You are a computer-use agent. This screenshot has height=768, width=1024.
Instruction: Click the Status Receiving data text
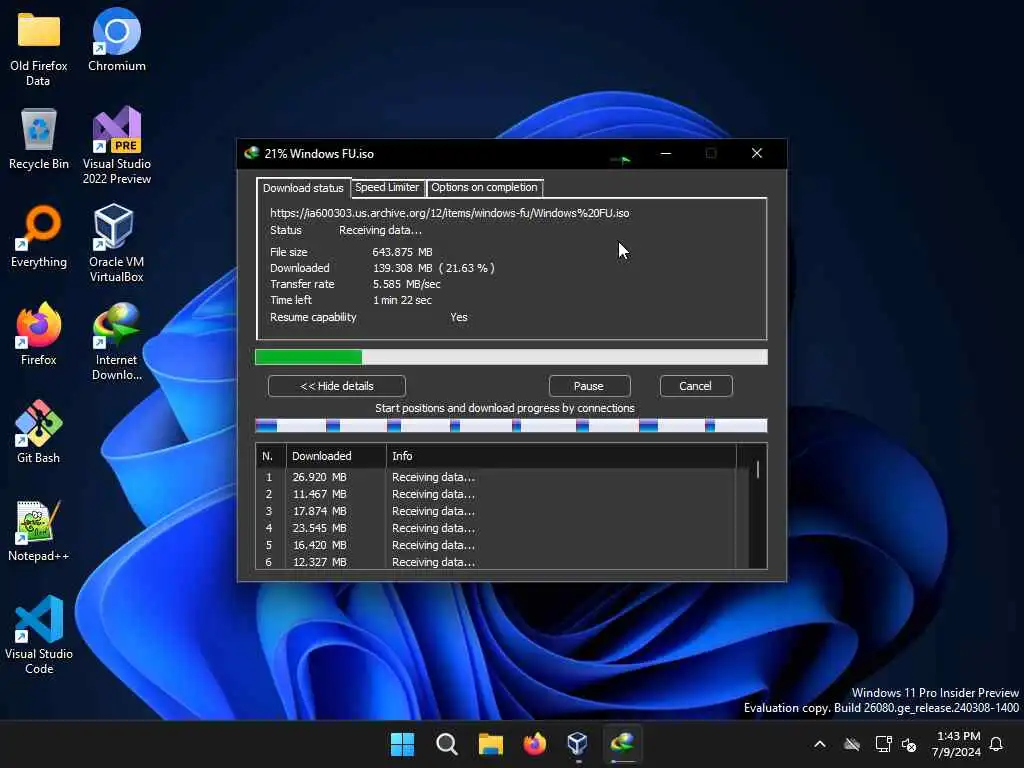click(x=380, y=231)
